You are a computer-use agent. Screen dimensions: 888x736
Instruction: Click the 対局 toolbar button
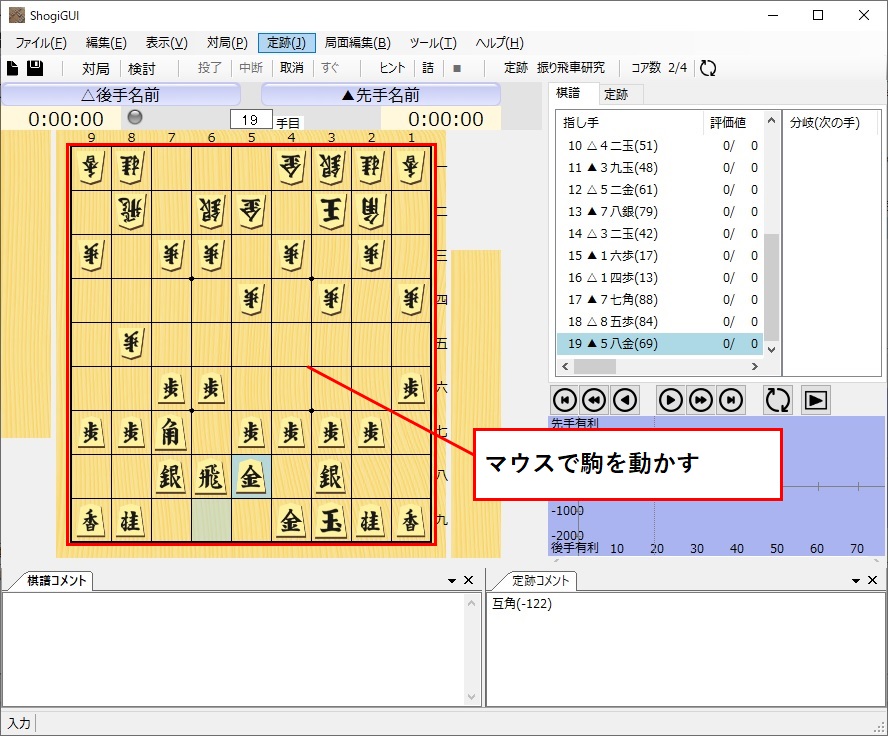pos(96,69)
